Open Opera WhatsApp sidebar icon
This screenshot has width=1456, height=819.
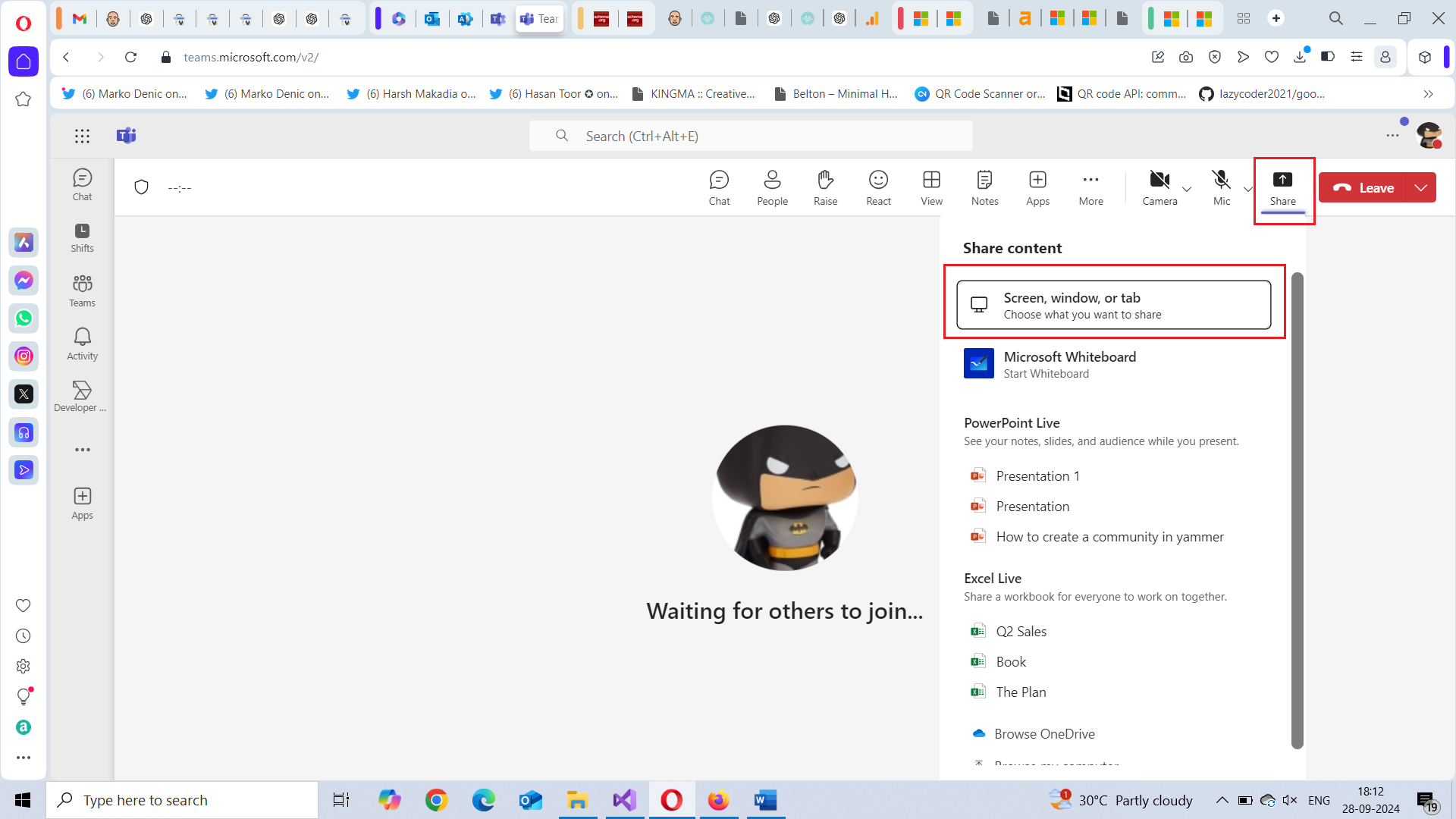pyautogui.click(x=24, y=318)
